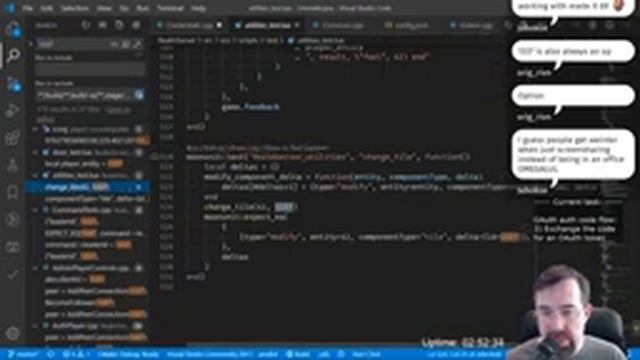Toggle use exclude settings and ignore files
Screen dimensions: 640x360
(139, 95)
